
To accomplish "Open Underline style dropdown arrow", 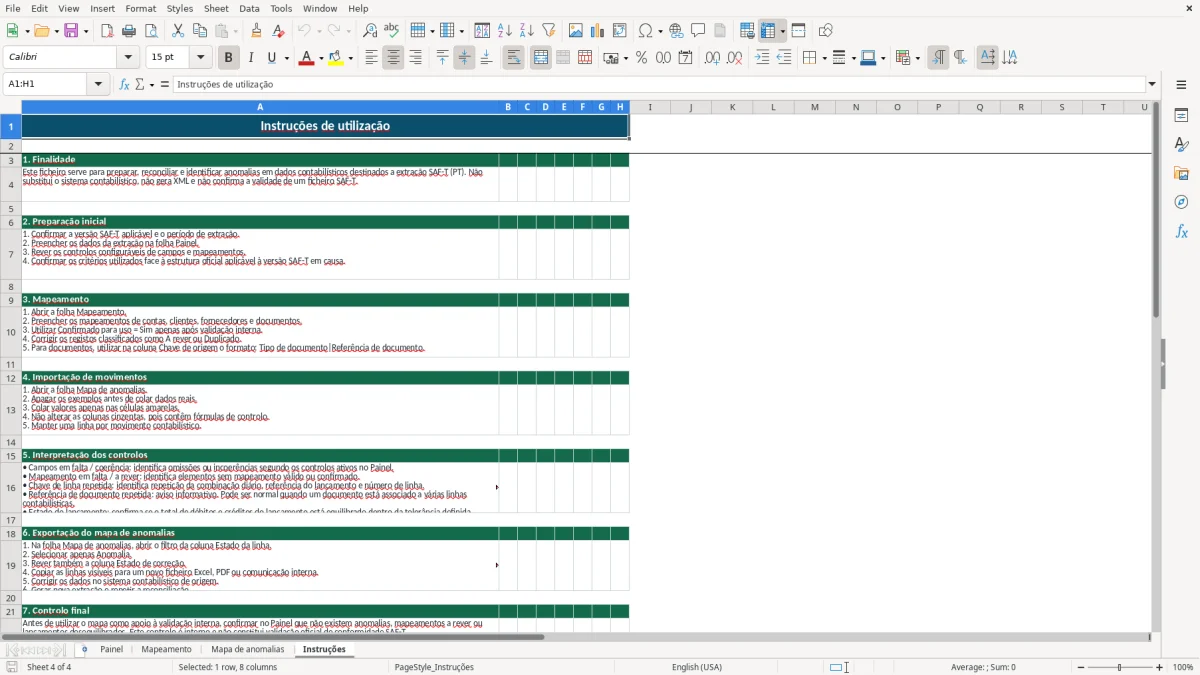I will (x=286, y=58).
